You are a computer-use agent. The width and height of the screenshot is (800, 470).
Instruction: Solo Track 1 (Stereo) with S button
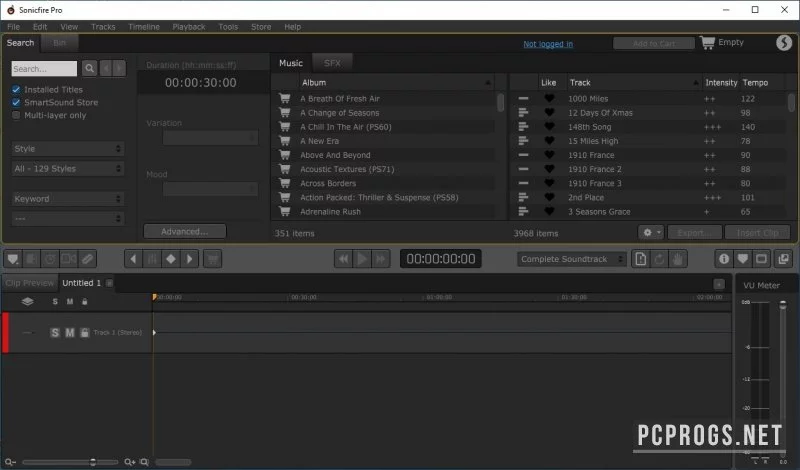click(x=55, y=333)
